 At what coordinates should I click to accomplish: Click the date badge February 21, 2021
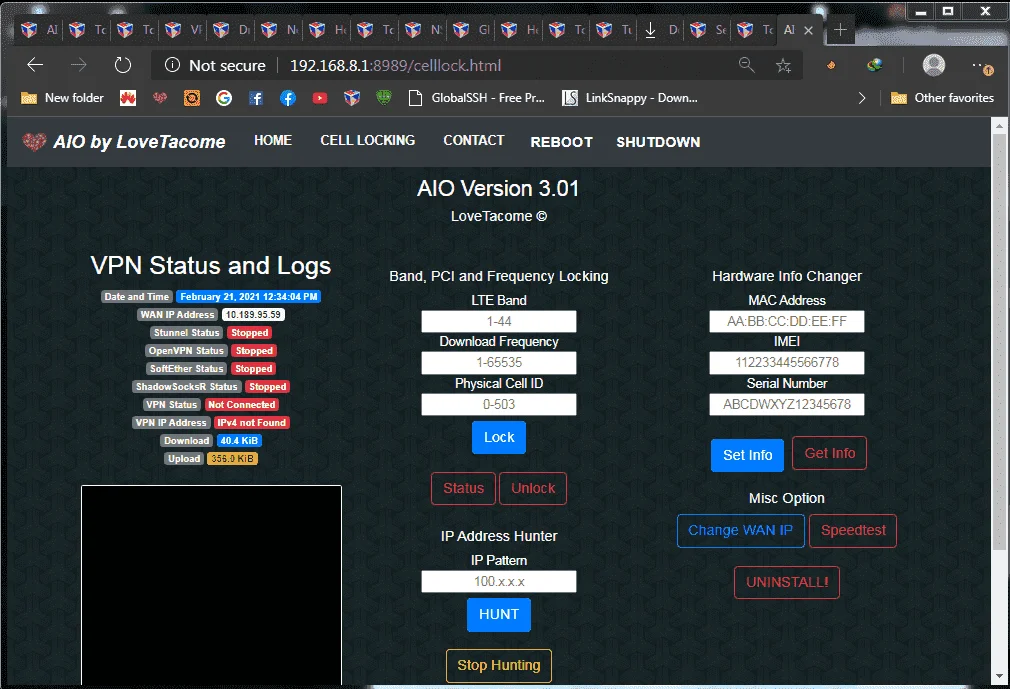(249, 297)
